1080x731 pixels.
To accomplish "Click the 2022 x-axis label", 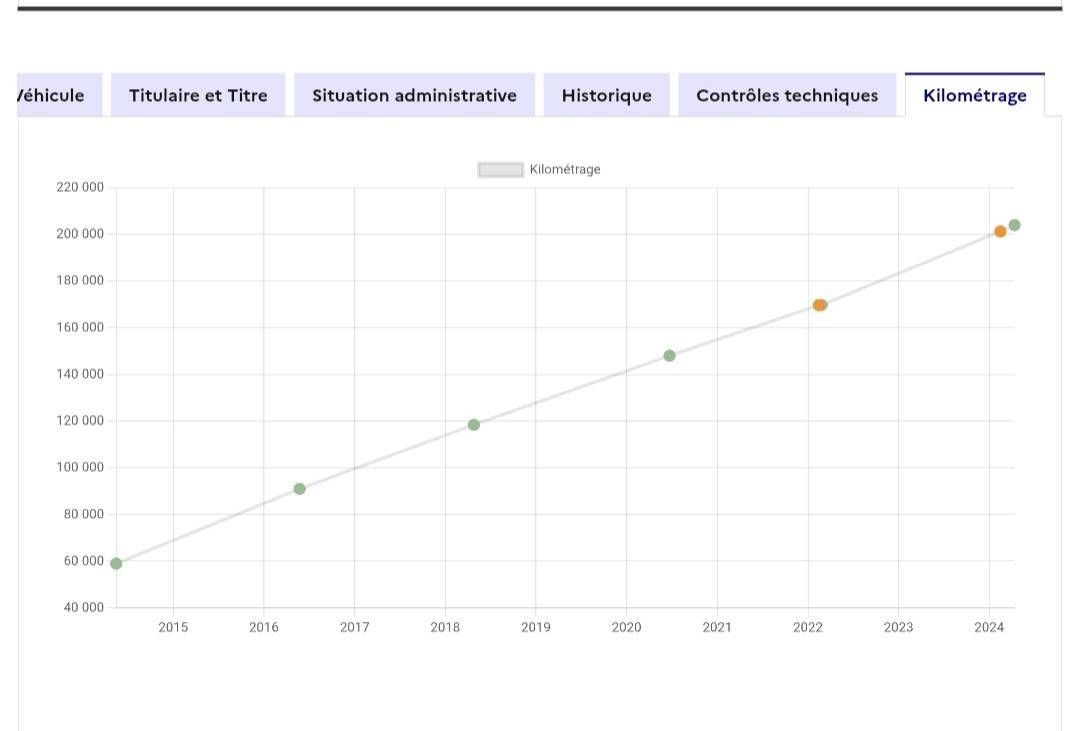I will pyautogui.click(x=808, y=627).
